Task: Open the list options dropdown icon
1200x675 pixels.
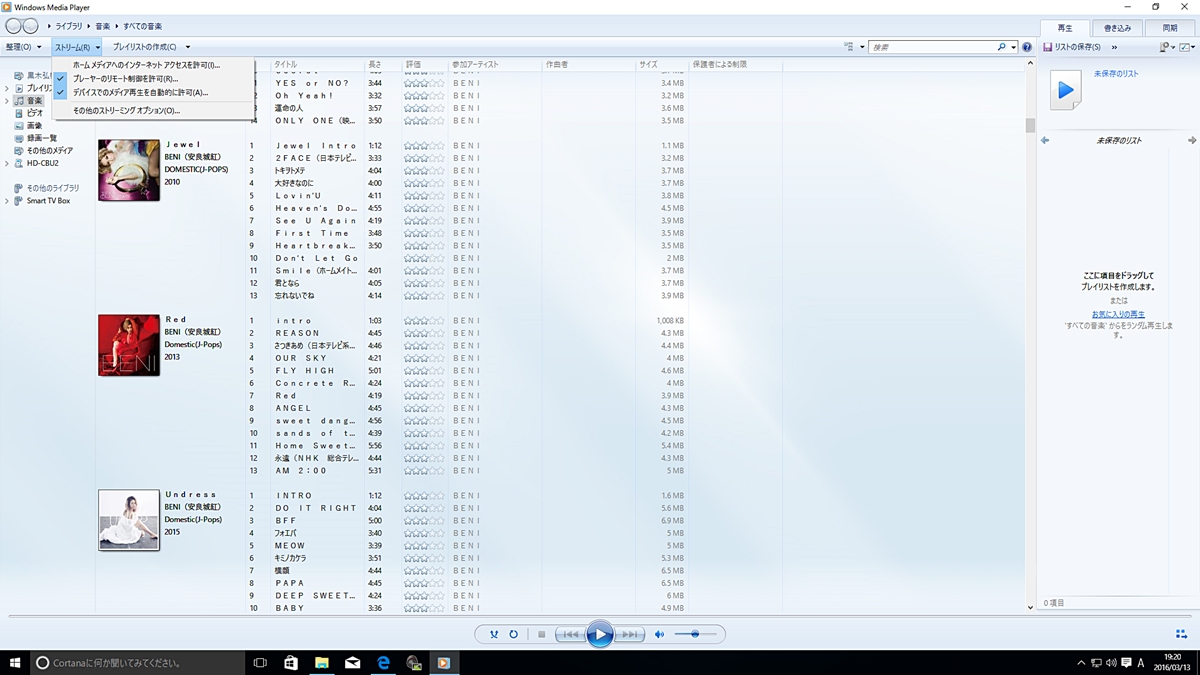Action: coord(1166,47)
